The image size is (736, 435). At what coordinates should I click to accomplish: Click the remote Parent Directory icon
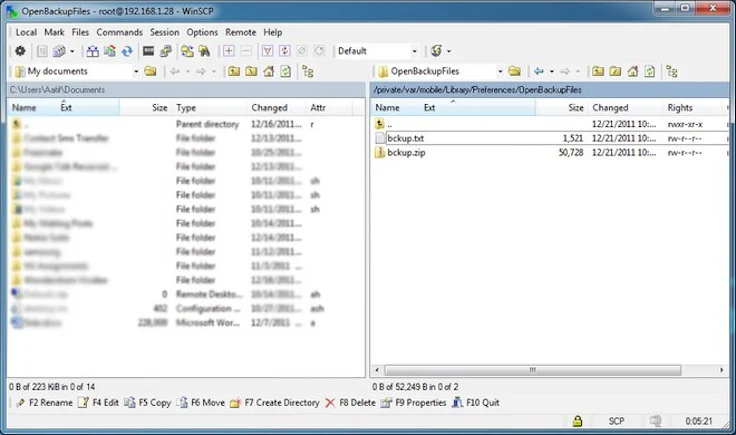coord(598,71)
